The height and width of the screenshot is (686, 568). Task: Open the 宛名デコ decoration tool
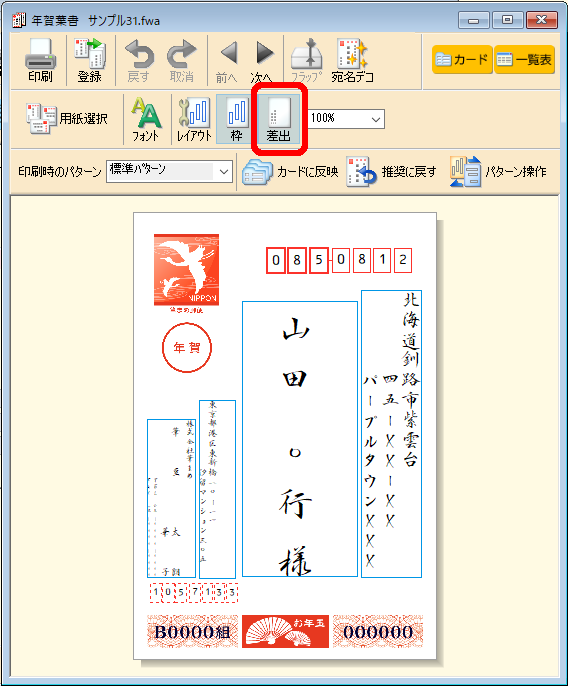point(352,60)
